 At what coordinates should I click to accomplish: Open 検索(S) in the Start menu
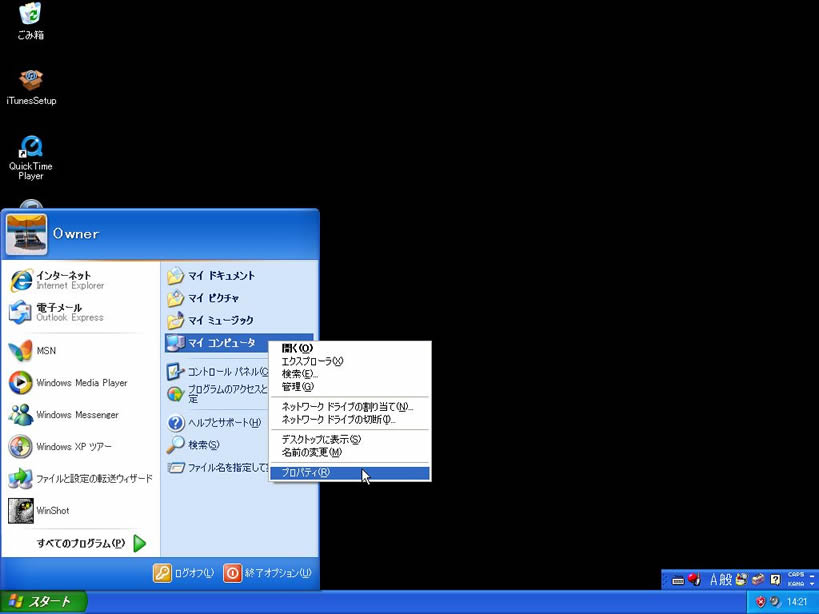pos(193,445)
